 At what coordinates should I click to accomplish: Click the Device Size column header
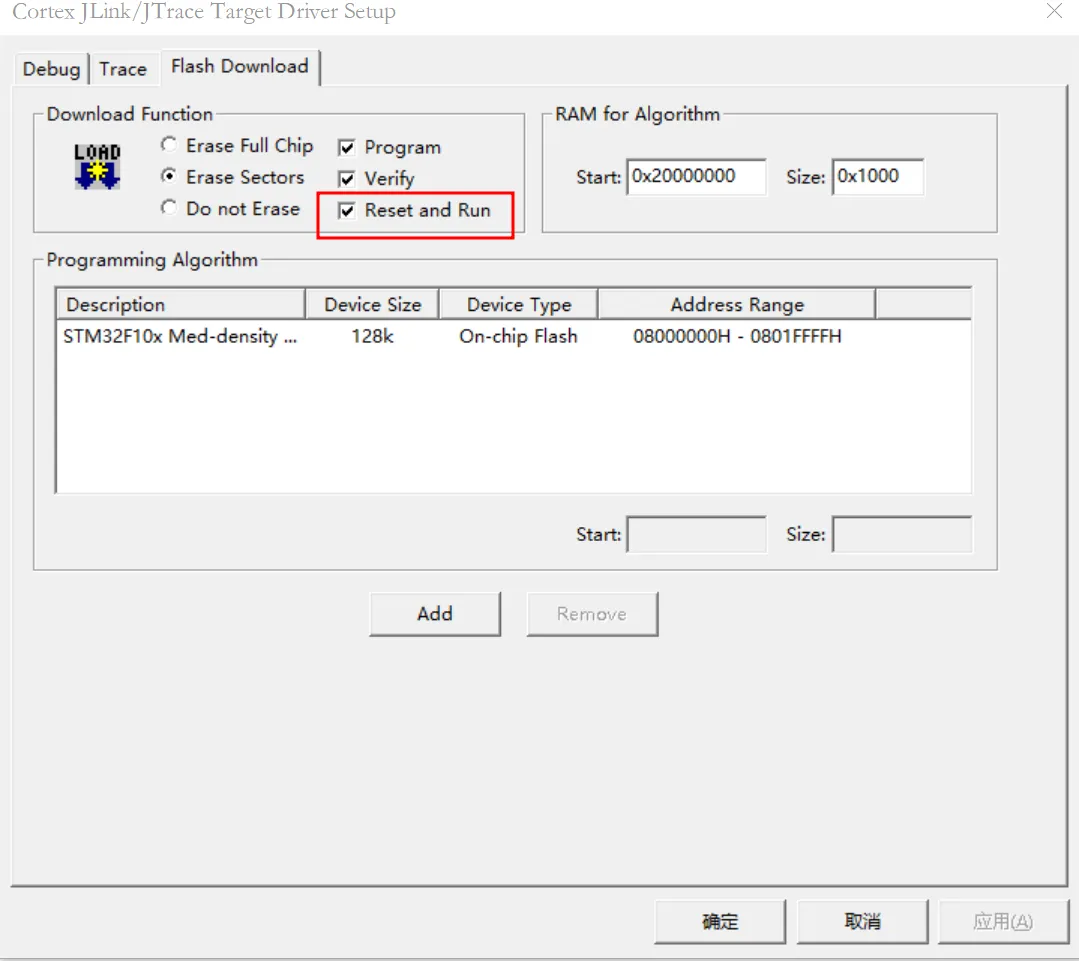(x=372, y=304)
